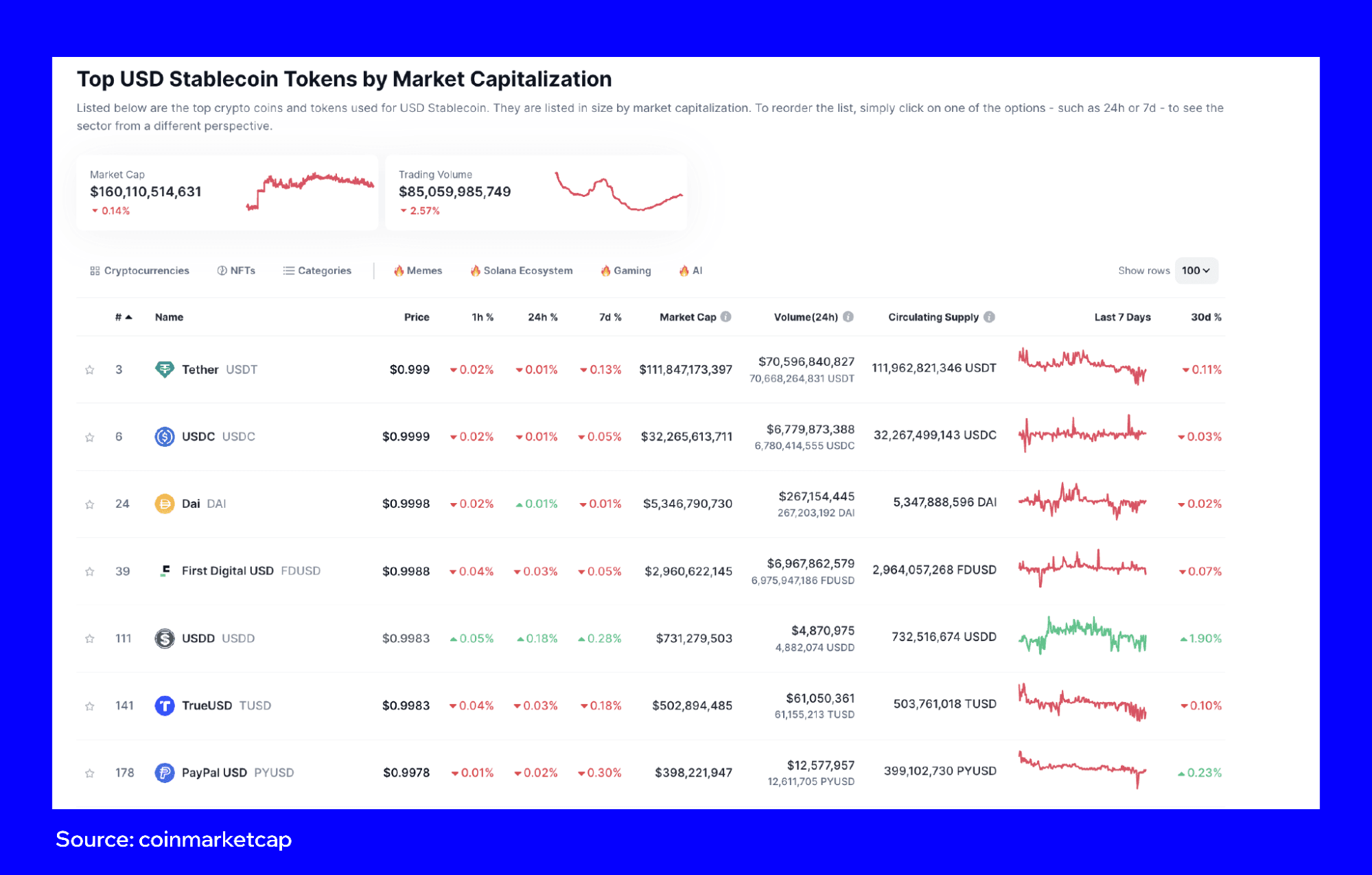The image size is (1372, 875).
Task: Click PayPal USD's Last 7 Days sparkline
Action: (x=1082, y=770)
